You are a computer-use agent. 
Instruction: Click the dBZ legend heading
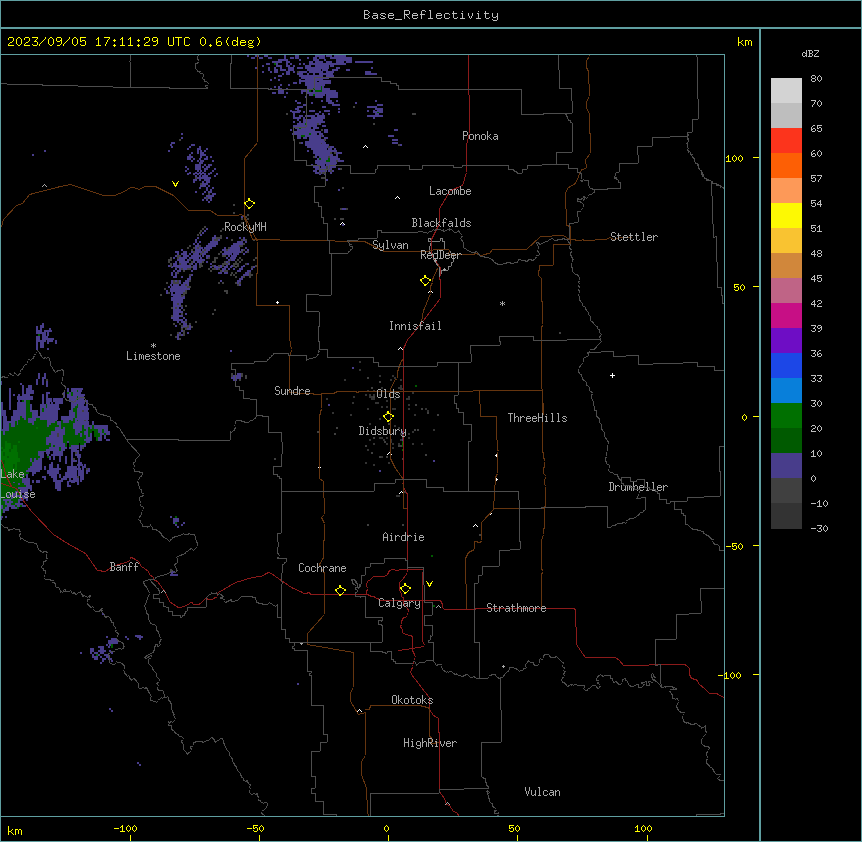pyautogui.click(x=810, y=53)
